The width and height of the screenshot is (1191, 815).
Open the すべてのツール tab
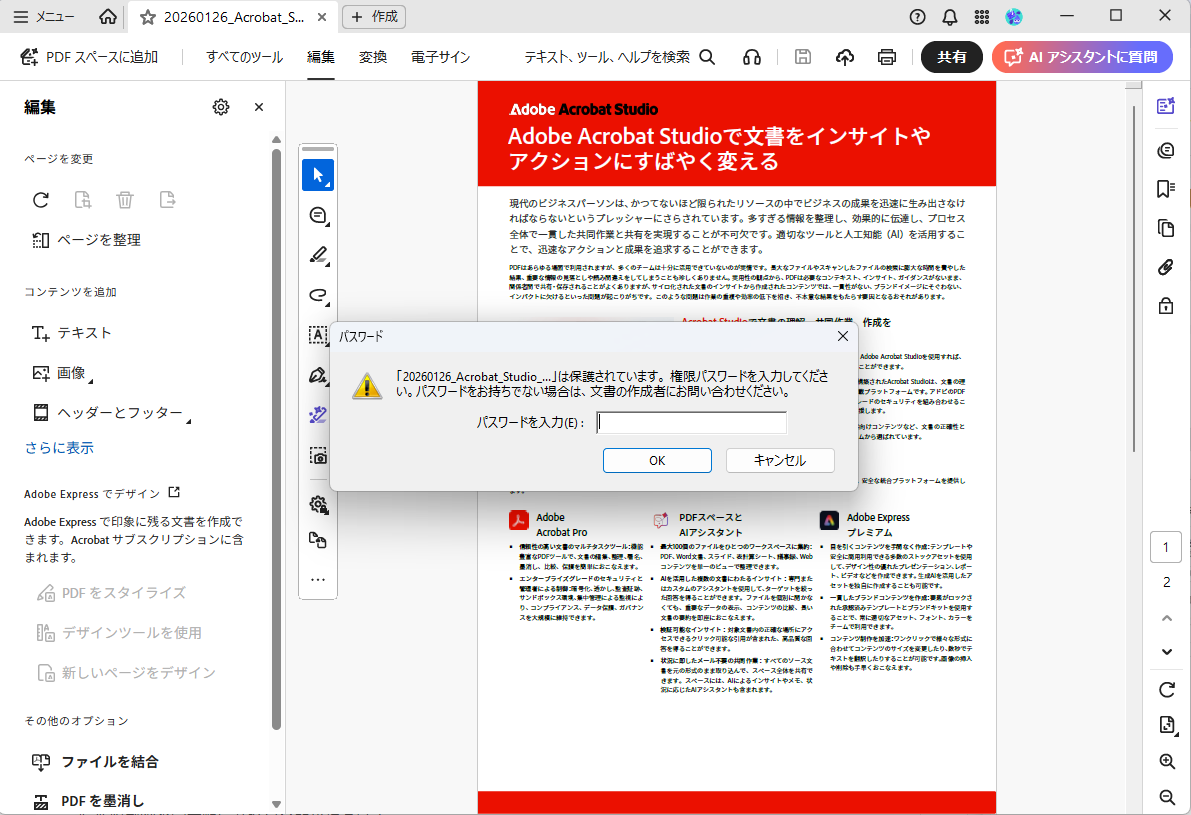coord(244,57)
